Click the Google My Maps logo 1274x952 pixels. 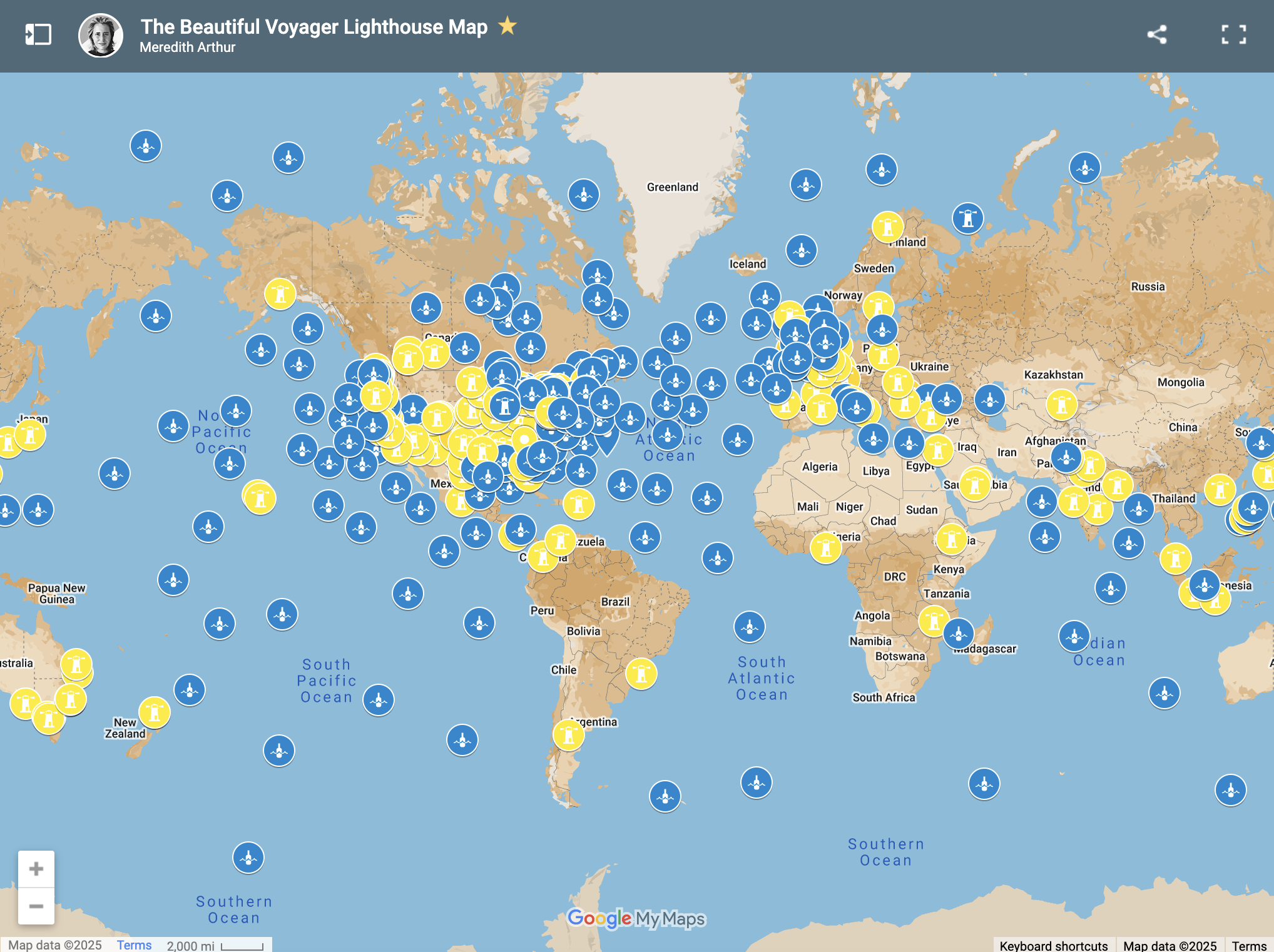636,918
